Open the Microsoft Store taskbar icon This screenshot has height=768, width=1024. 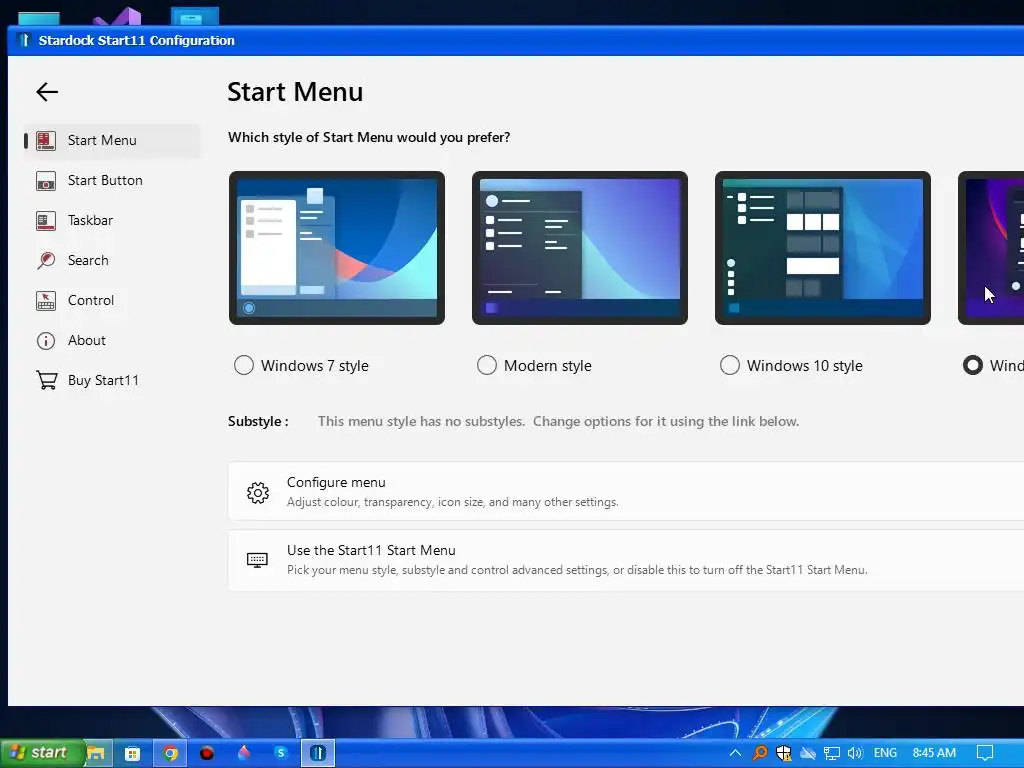pyautogui.click(x=133, y=754)
